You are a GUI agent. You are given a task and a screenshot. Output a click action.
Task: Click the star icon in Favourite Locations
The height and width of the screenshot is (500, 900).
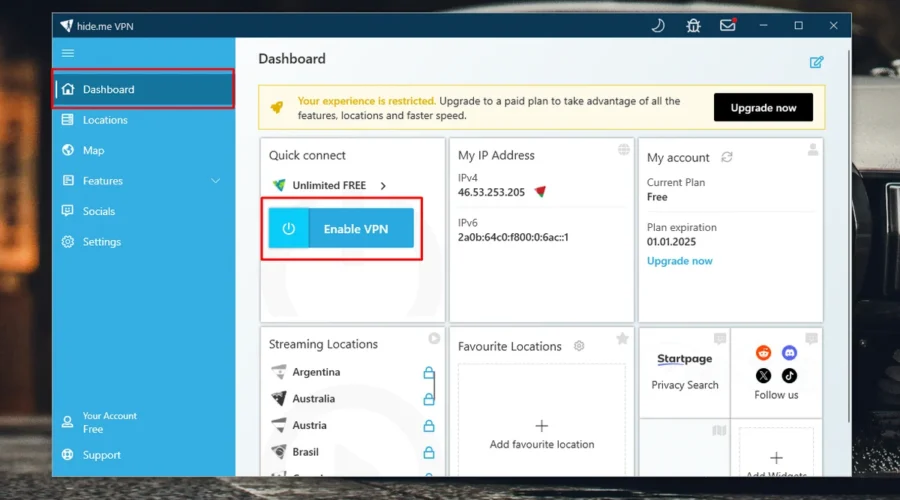[x=622, y=339]
